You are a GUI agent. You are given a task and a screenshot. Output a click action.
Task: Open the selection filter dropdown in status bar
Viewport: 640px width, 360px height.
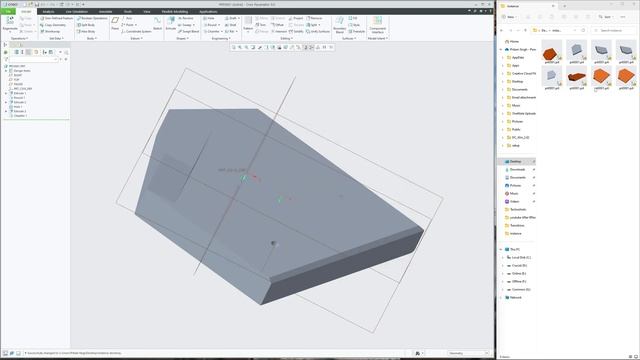coord(468,353)
